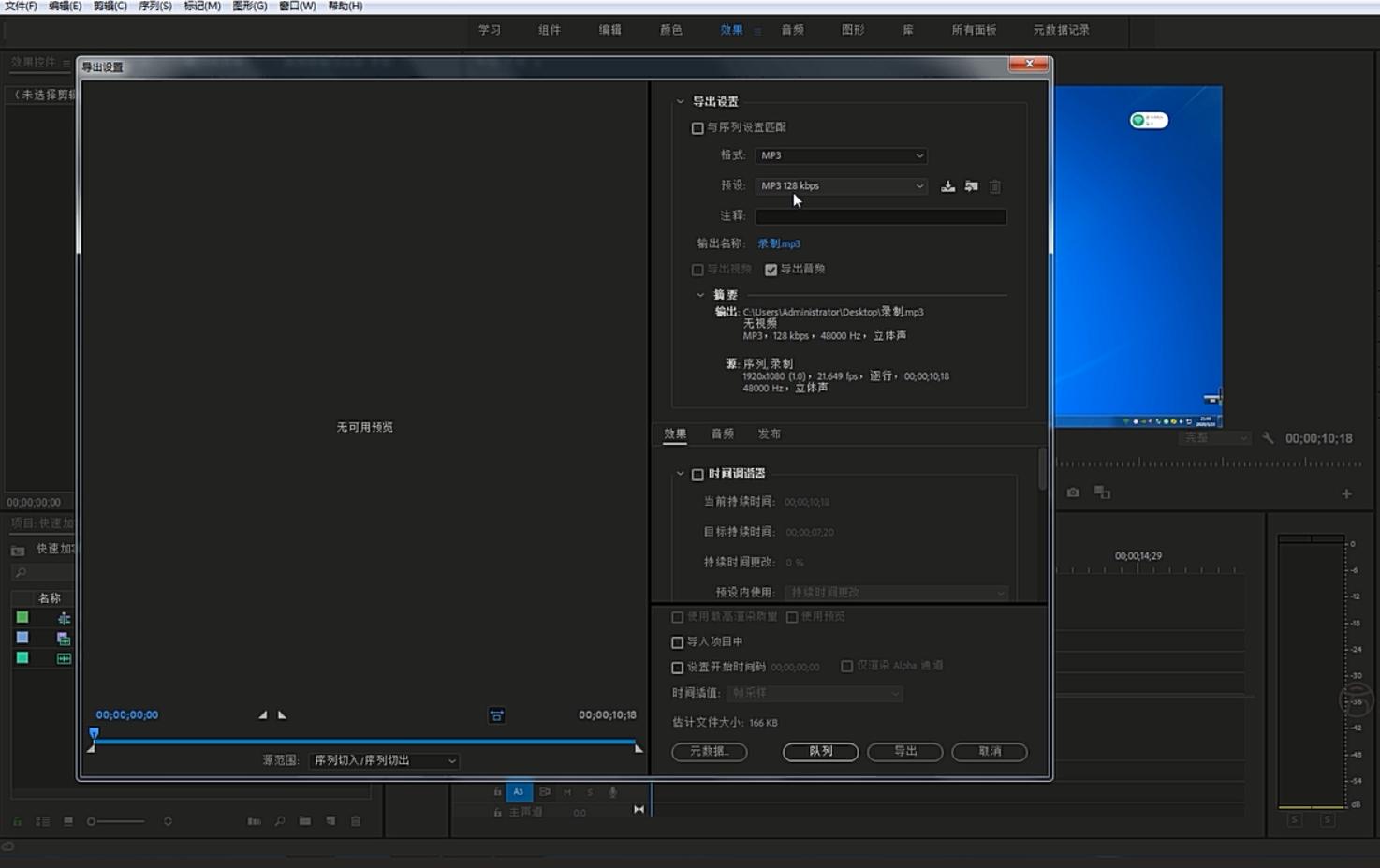Enable the 导入项目中 checkbox

coord(677,641)
